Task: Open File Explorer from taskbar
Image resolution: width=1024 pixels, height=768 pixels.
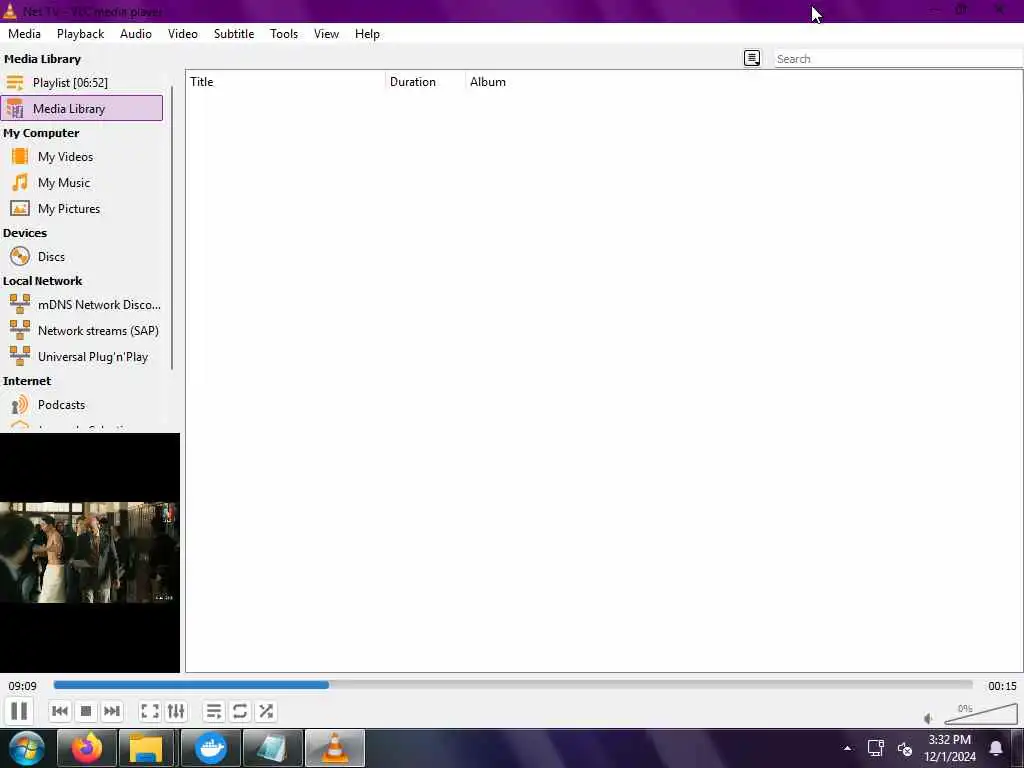Action: tap(146, 748)
